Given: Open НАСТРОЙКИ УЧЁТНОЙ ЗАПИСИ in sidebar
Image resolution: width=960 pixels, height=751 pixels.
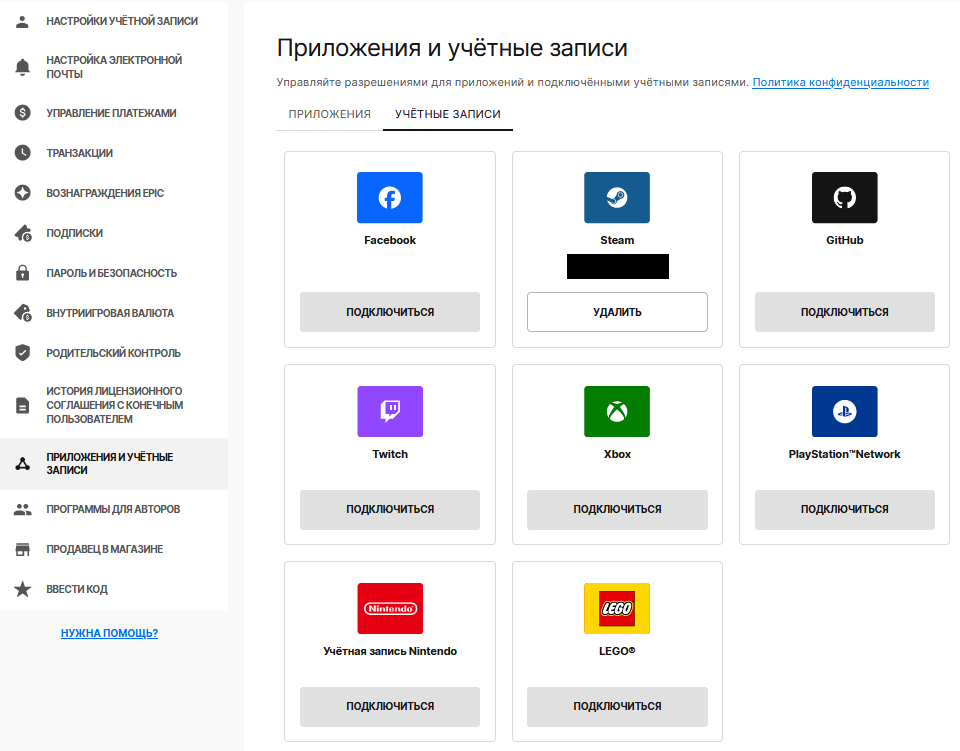Looking at the screenshot, I should (x=114, y=21).
